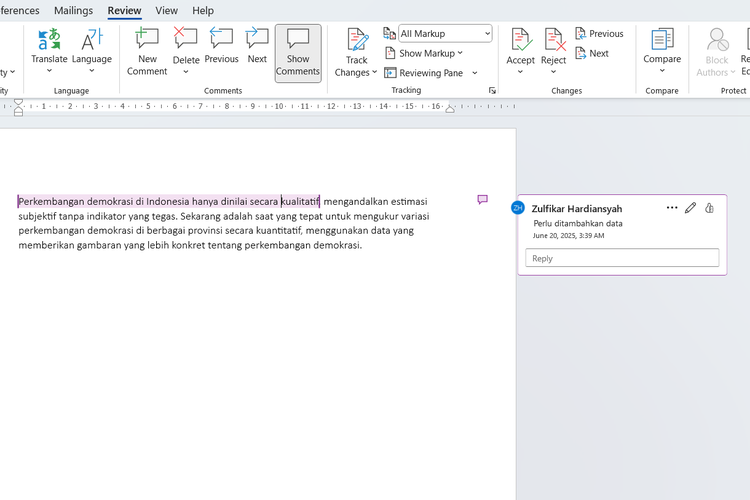Open the Language options icon

click(x=92, y=39)
